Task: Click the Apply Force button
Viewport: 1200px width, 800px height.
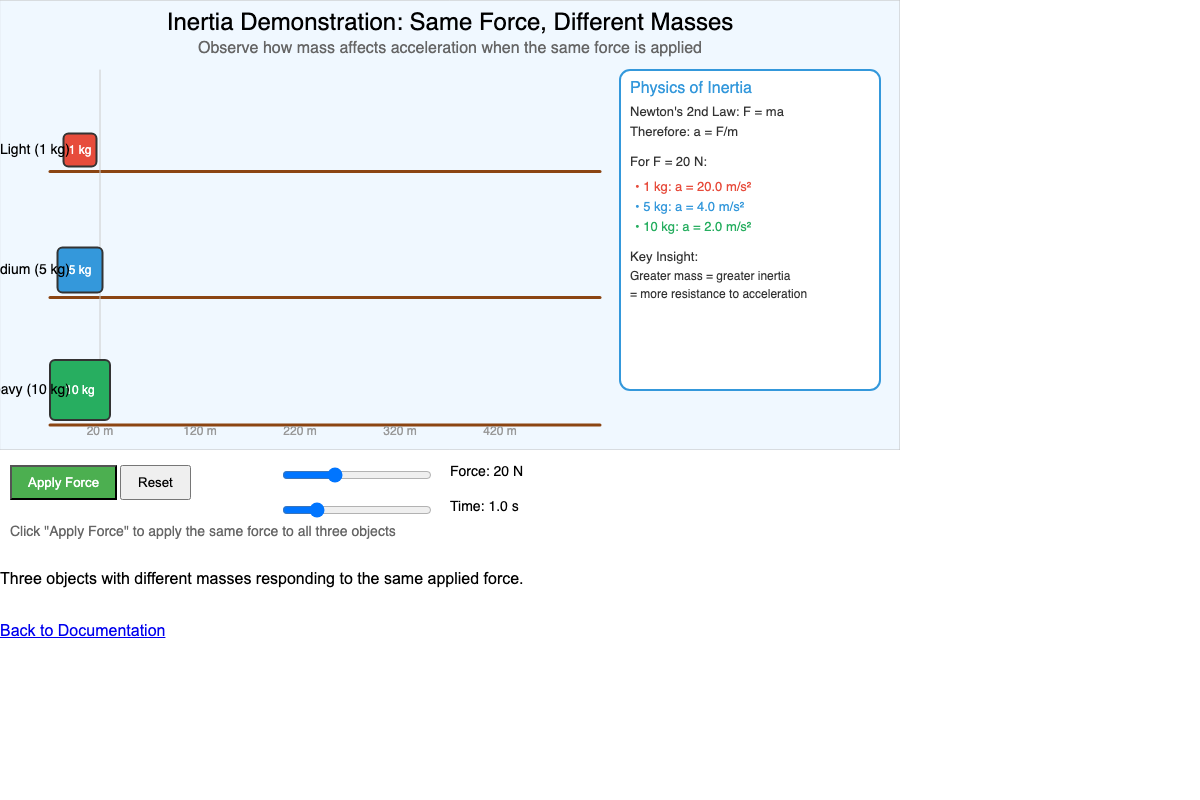Action: [63, 482]
